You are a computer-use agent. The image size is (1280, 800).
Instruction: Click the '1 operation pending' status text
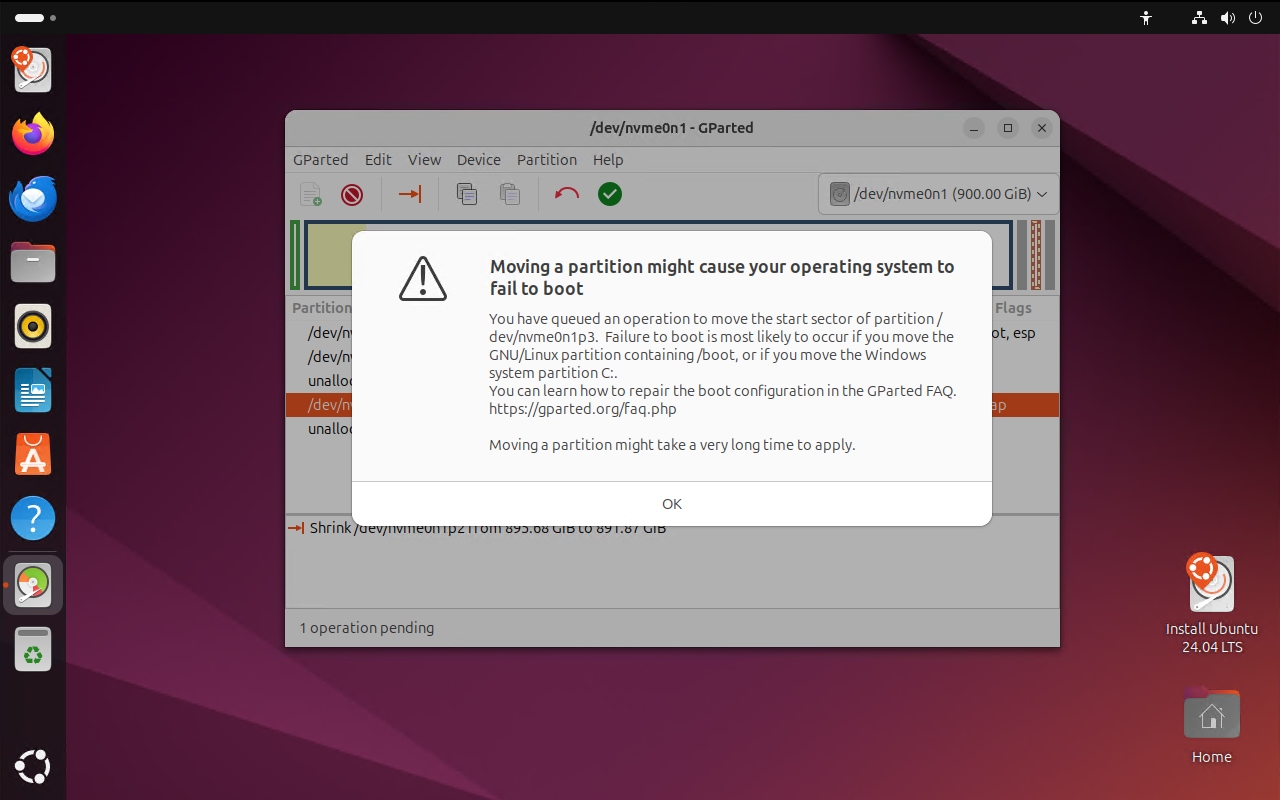(367, 628)
